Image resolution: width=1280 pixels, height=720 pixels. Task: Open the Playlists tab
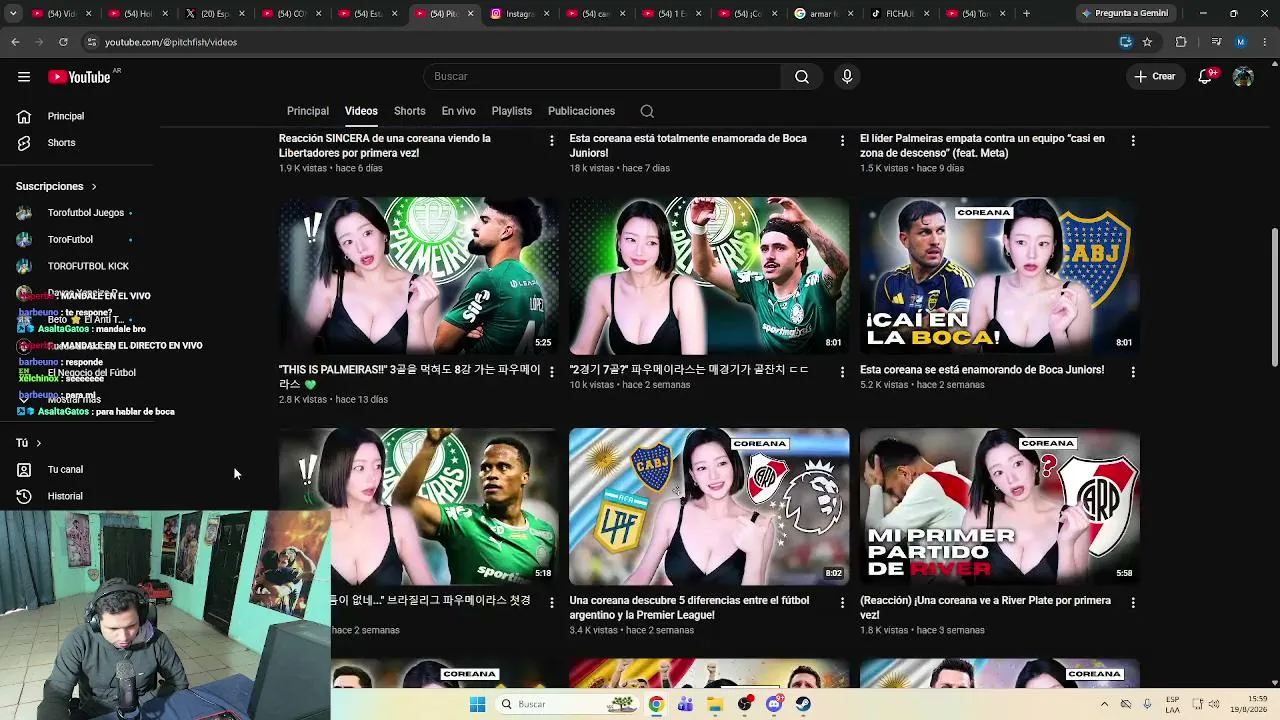coord(512,111)
